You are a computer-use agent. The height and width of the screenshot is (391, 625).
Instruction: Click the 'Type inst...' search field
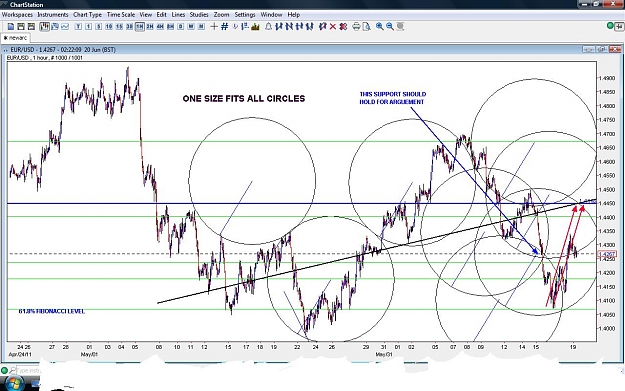coord(28,371)
